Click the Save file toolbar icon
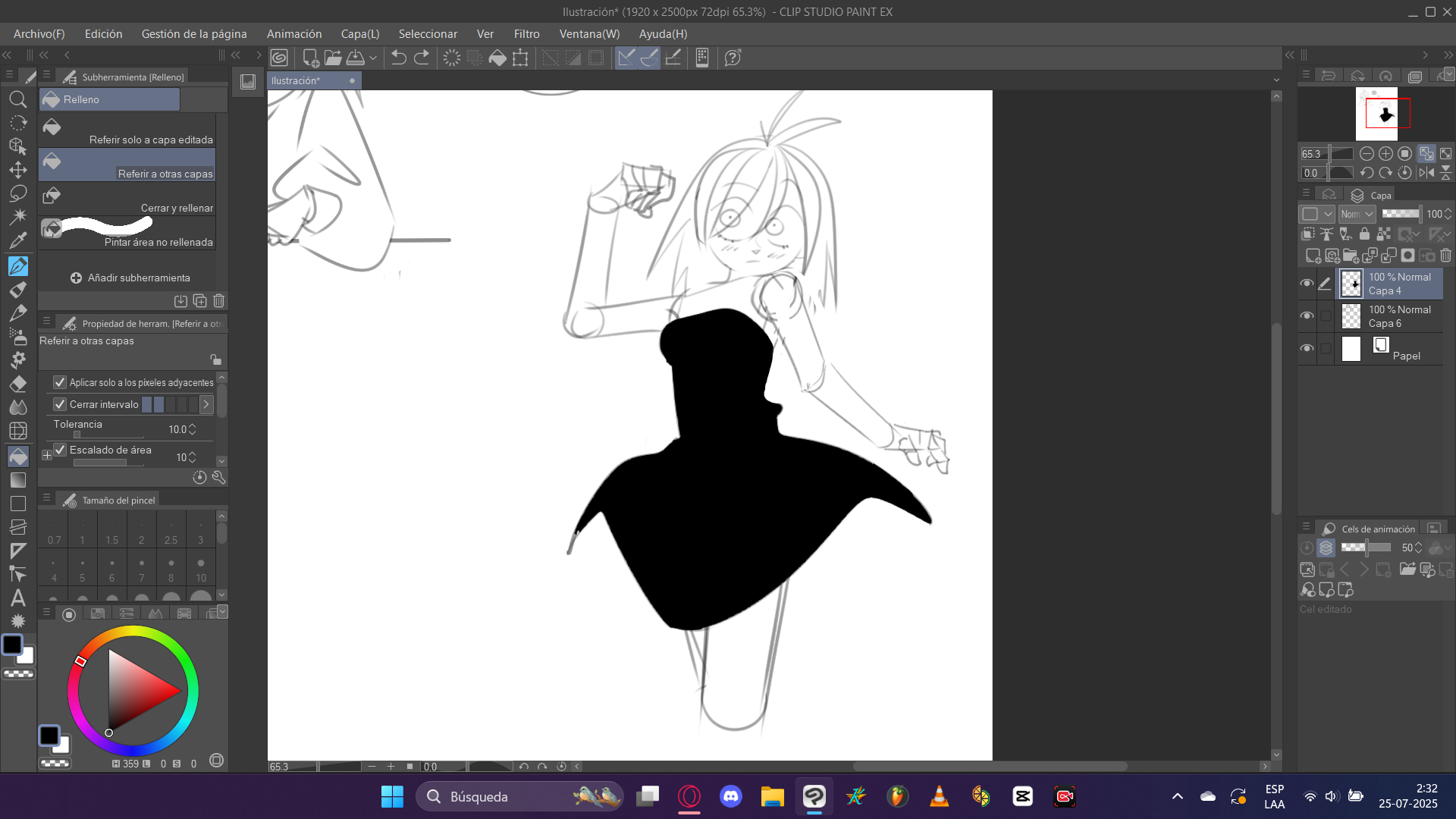 click(355, 58)
